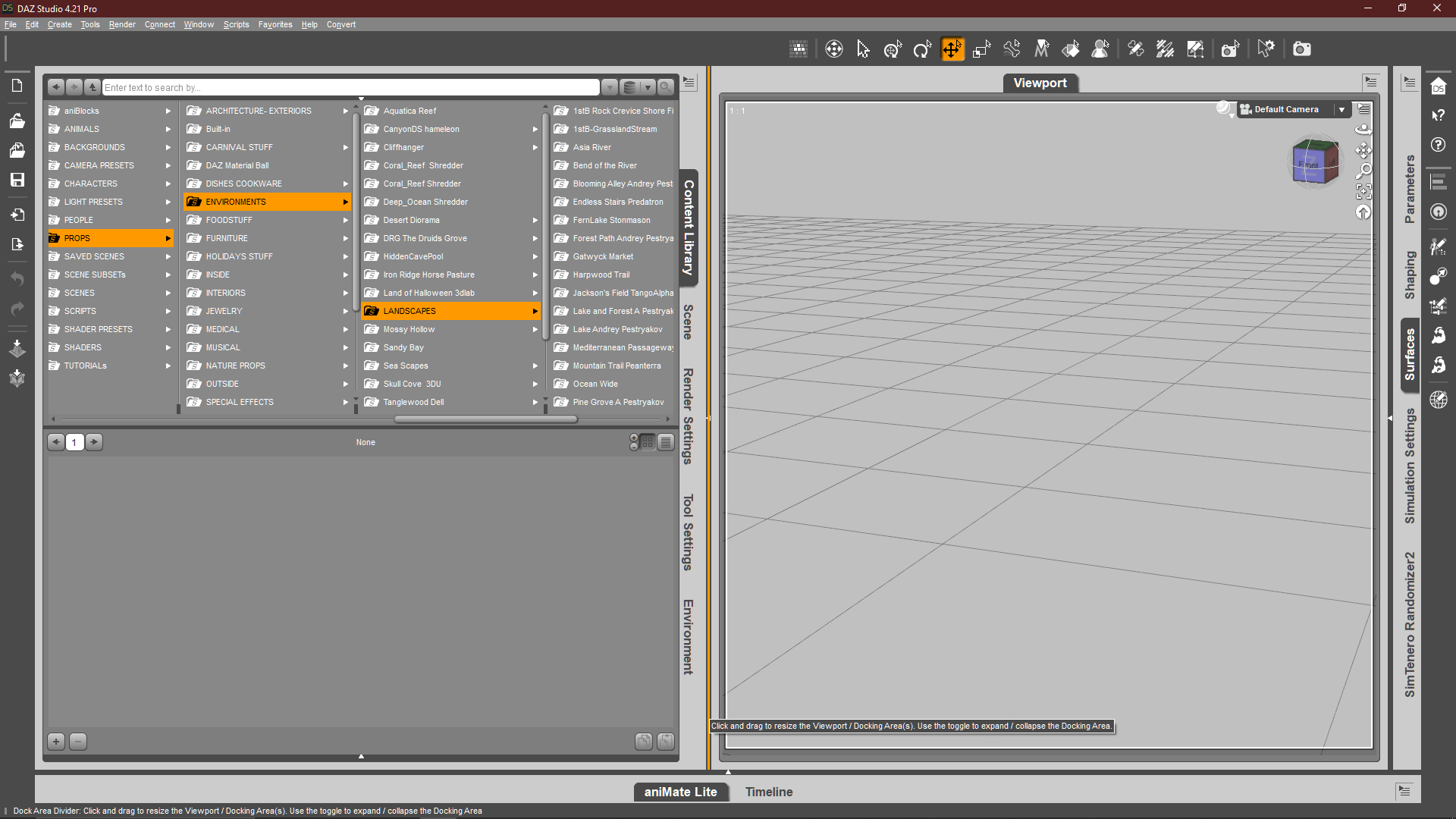The width and height of the screenshot is (1456, 819).
Task: Switch to the Timeline tab
Action: click(768, 792)
